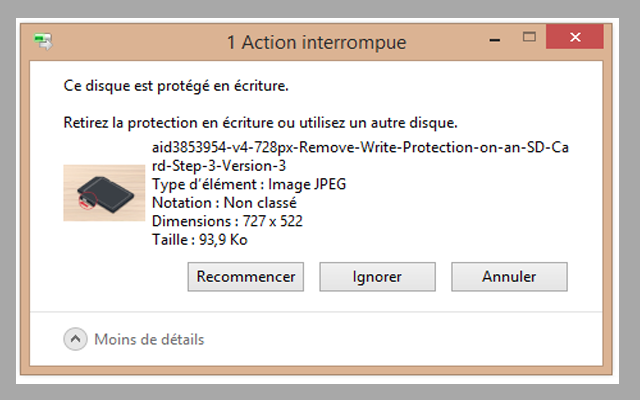Cancel the operation with Annuler
The image size is (640, 400).
pos(509,277)
